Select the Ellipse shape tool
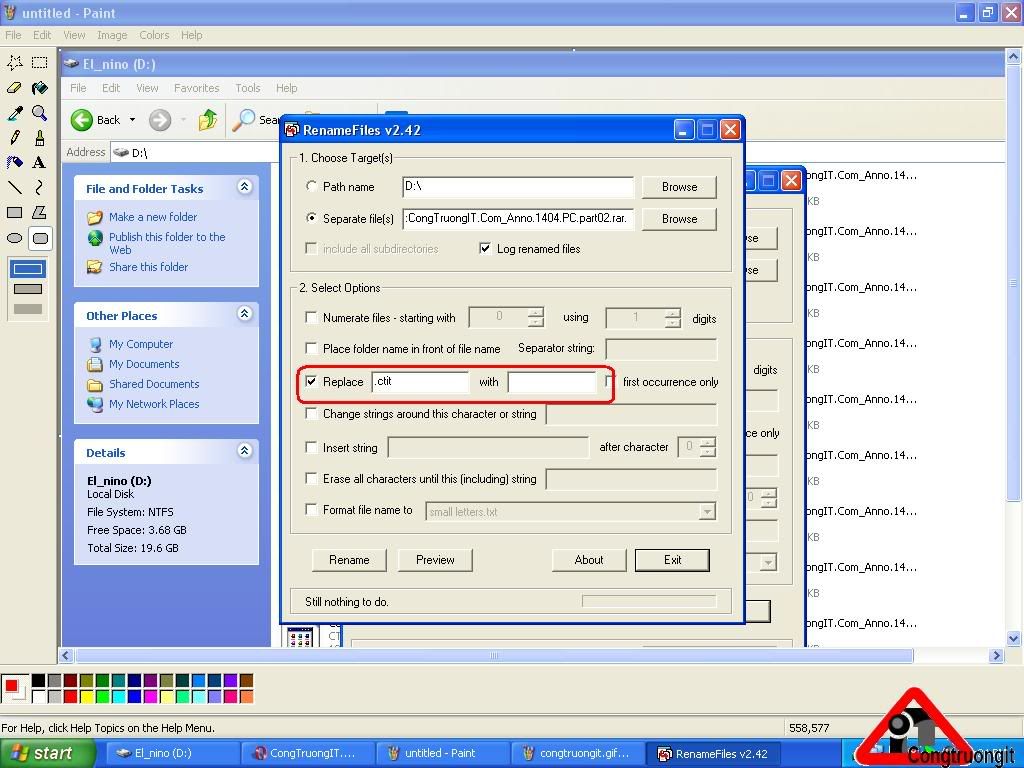 (x=15, y=238)
